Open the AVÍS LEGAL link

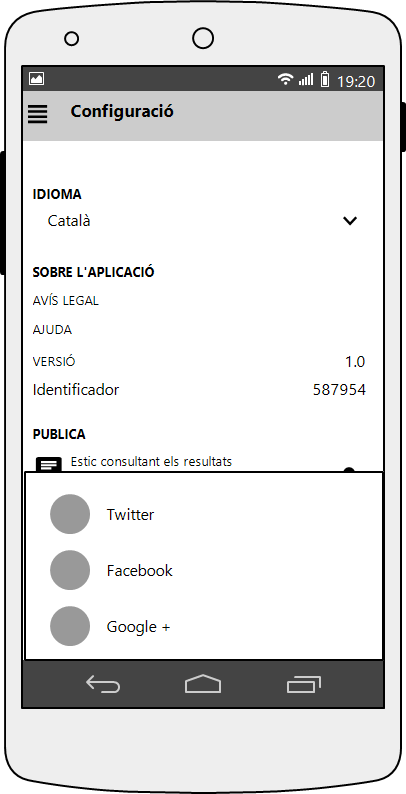66,301
